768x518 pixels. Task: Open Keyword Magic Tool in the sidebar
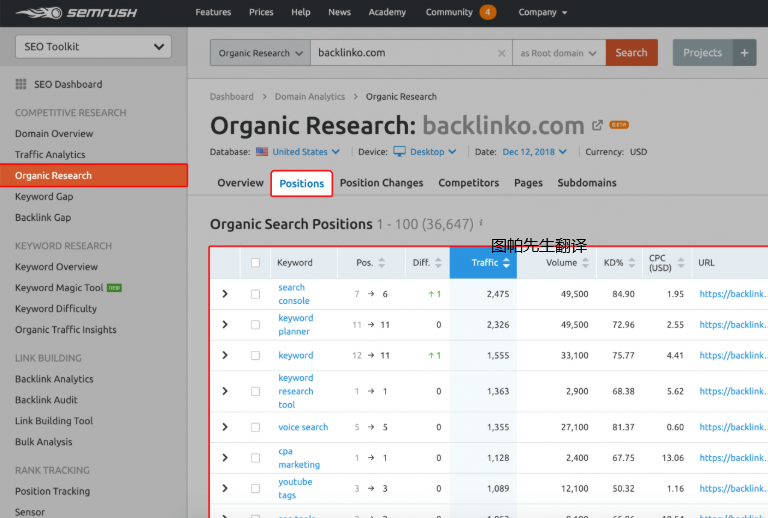point(59,288)
